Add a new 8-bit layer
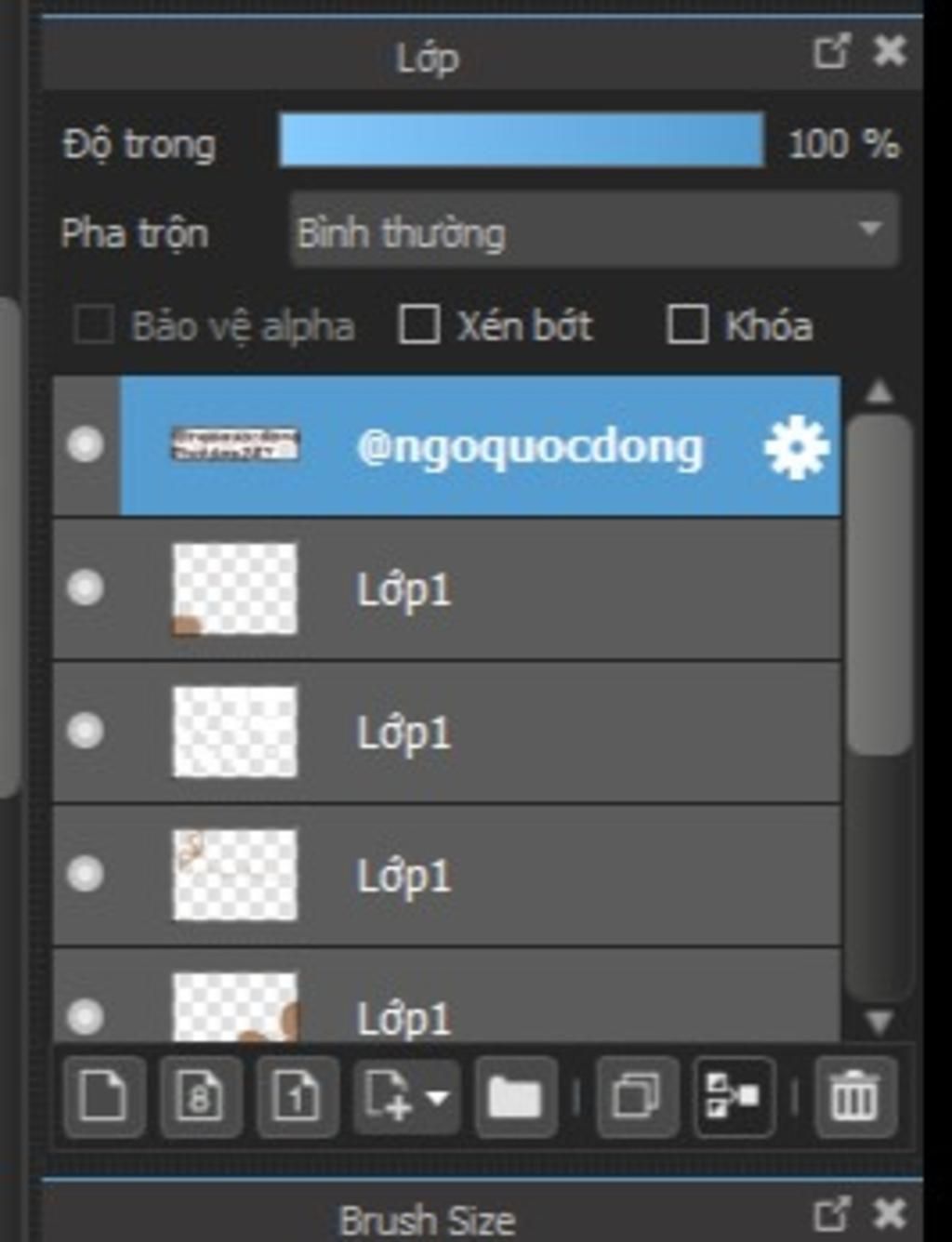Screen dimensions: 952x1242 click(x=200, y=1097)
